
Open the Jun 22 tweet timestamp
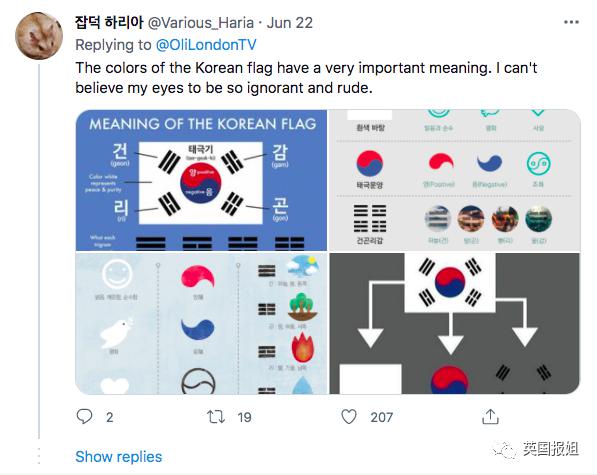tap(289, 23)
